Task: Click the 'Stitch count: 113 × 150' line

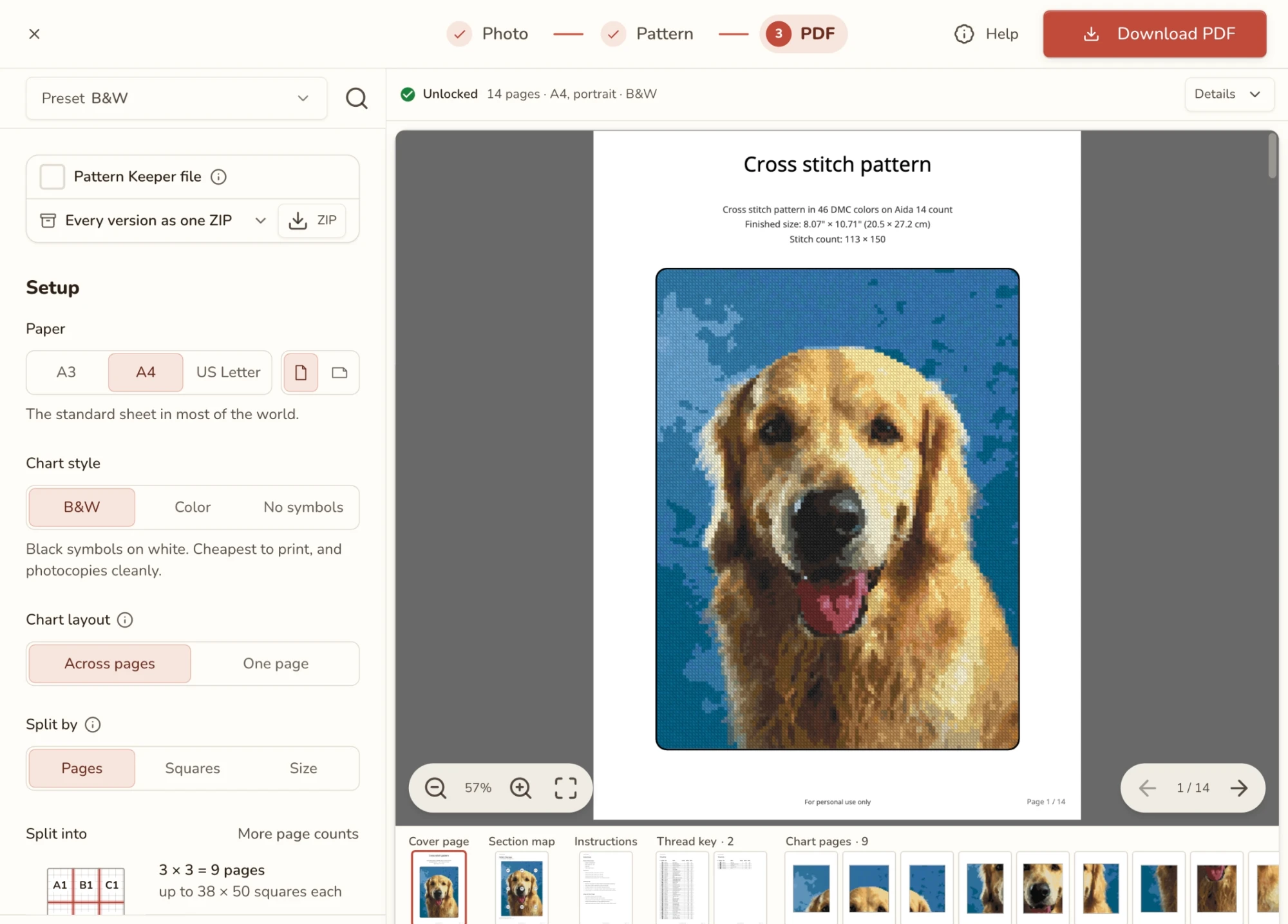Action: [837, 240]
